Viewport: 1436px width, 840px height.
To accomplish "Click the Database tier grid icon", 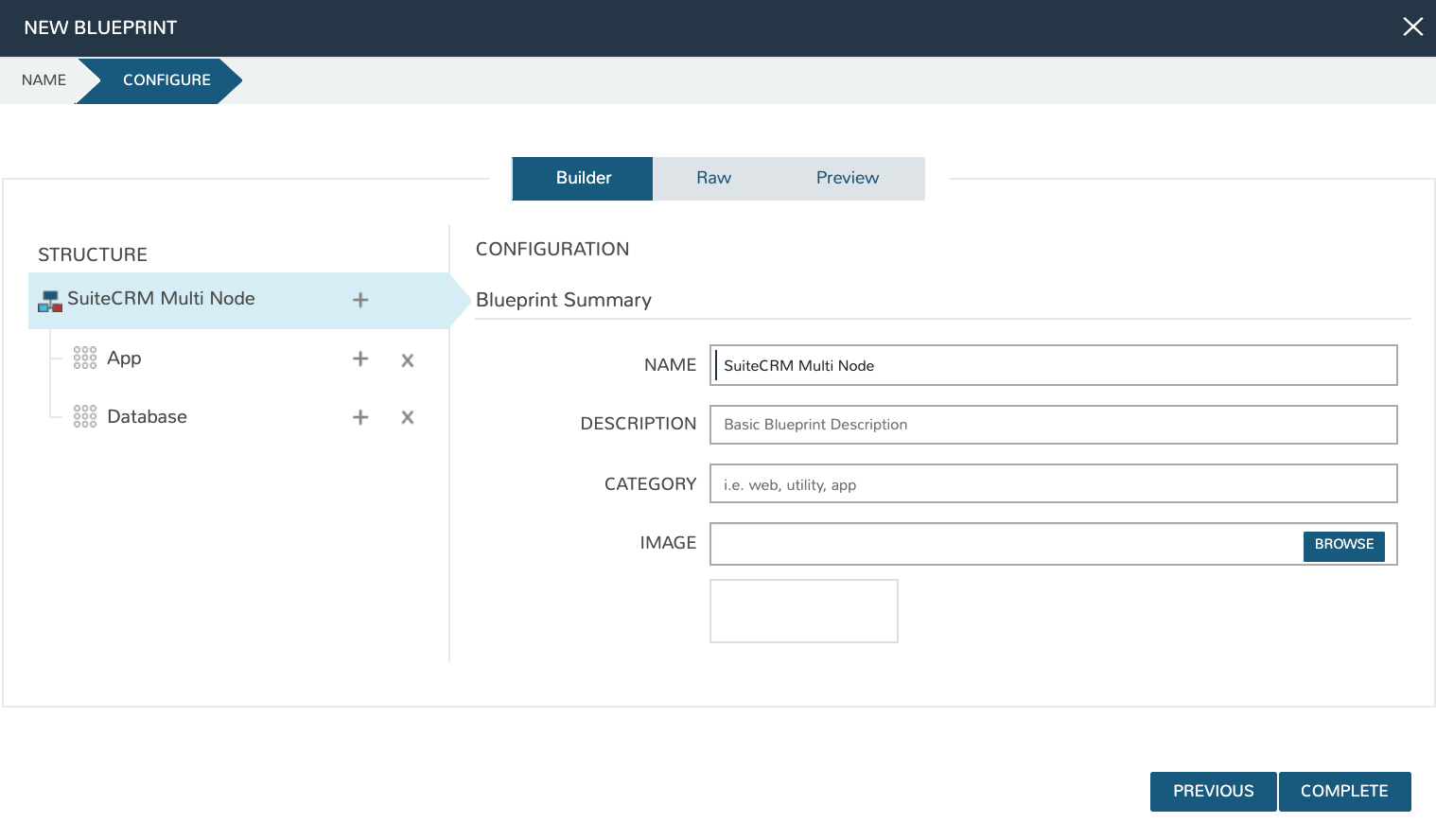I will 85,416.
